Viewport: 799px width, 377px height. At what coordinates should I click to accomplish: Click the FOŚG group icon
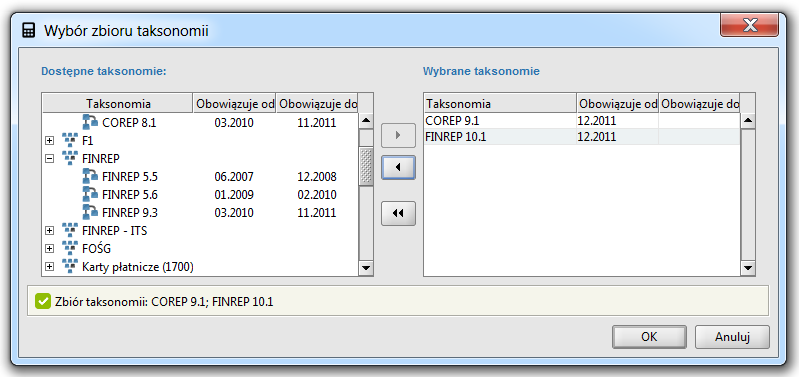pos(70,249)
